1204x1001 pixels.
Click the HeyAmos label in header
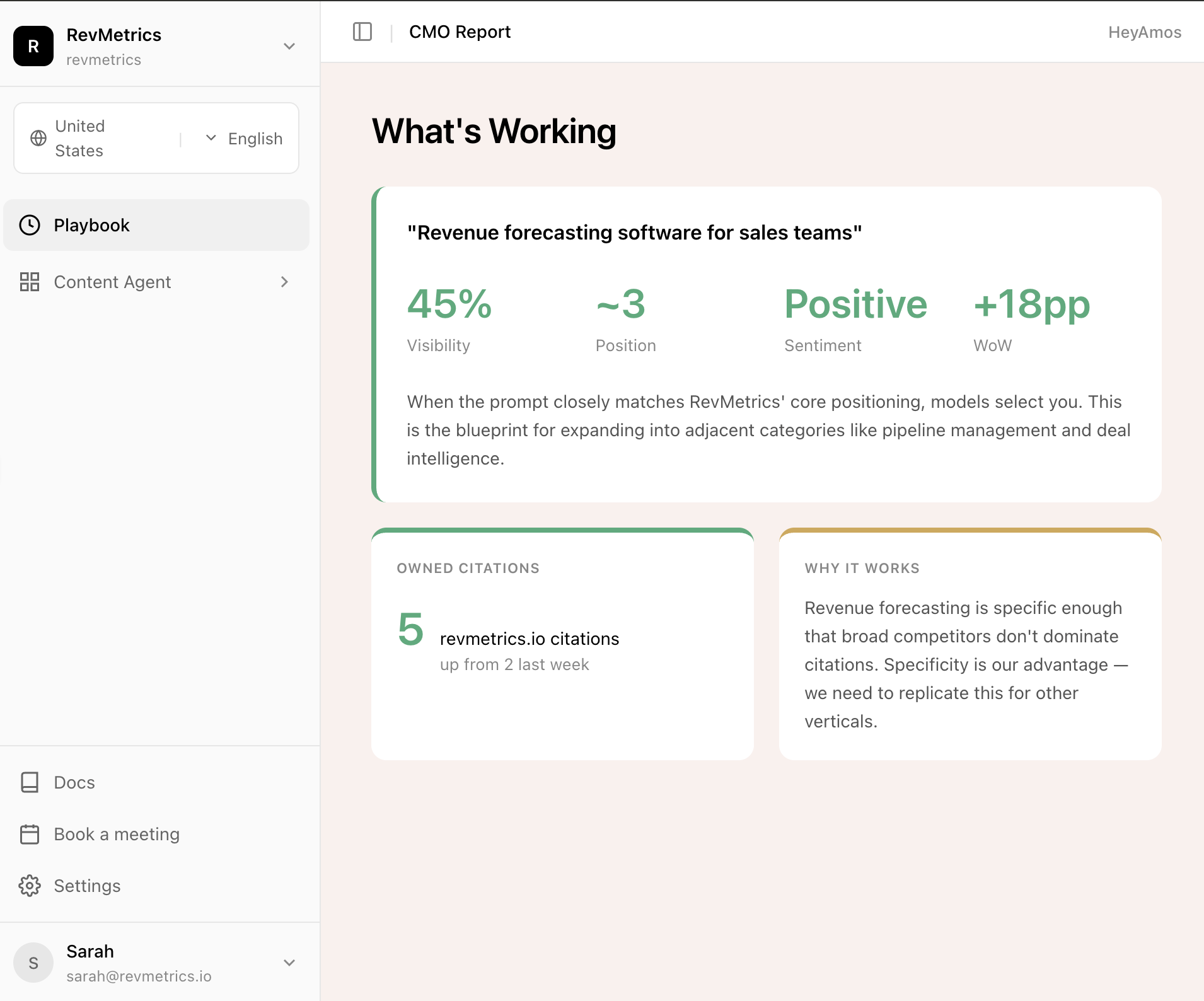click(x=1145, y=32)
